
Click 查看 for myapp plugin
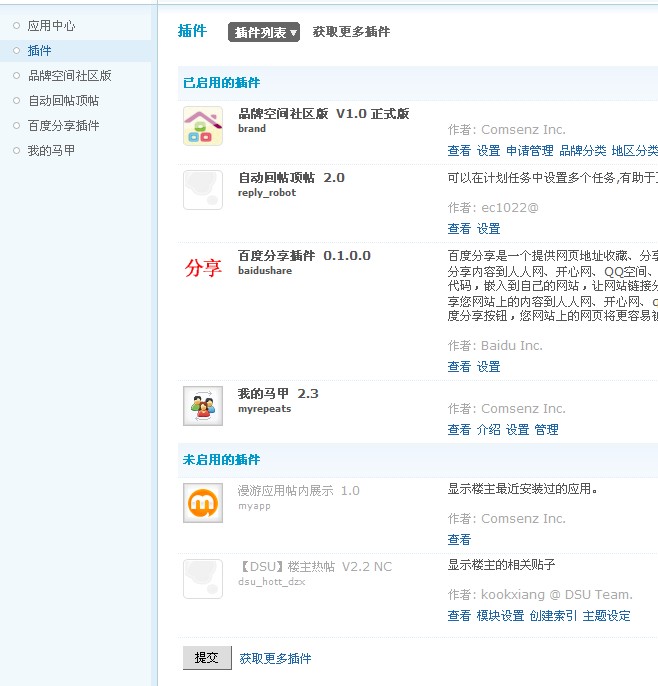coord(459,540)
